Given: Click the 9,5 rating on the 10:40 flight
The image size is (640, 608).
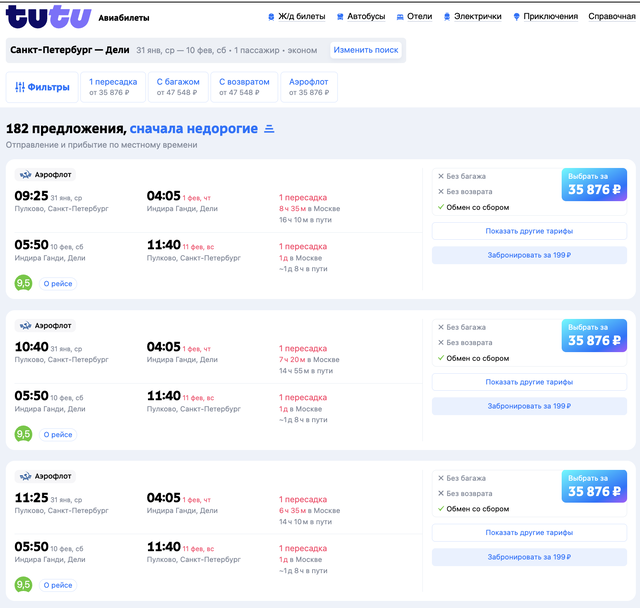Looking at the screenshot, I should 23,434.
